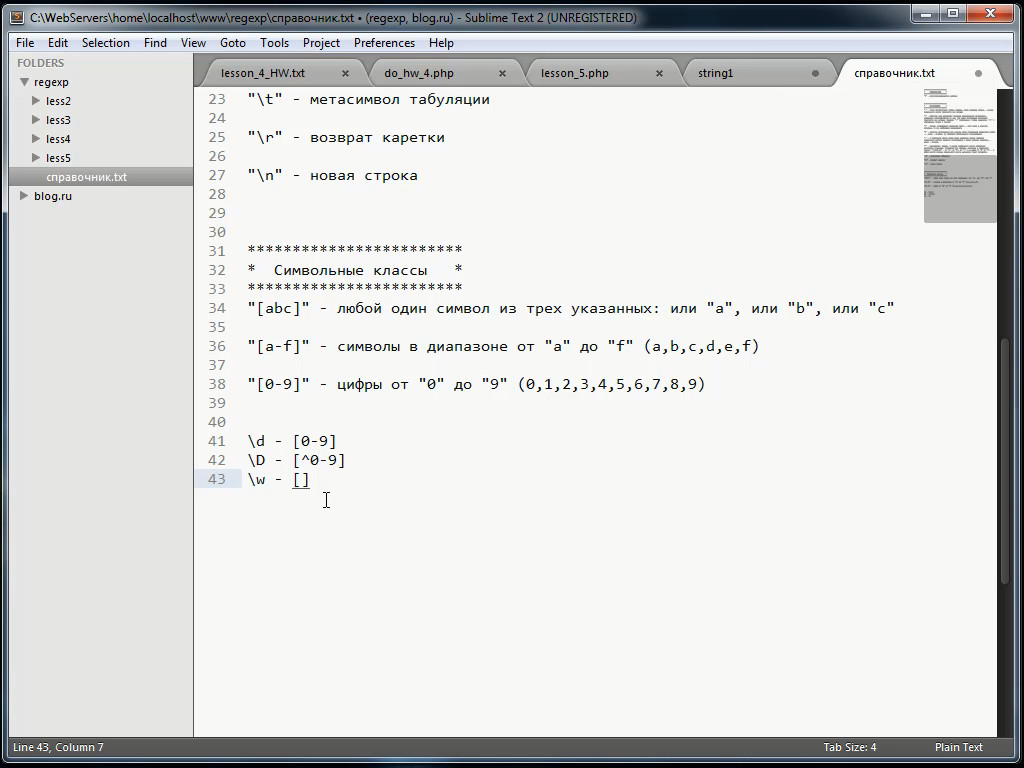The width and height of the screenshot is (1024, 768).
Task: Close the unsaved справочник.txt tab via its dot
Action: [978, 73]
